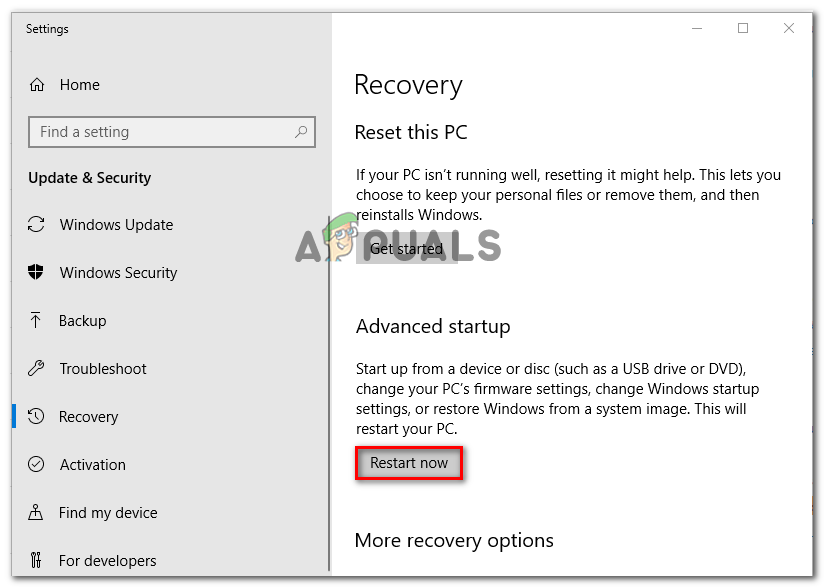824x587 pixels.
Task: Select the Reset this PC heading
Action: (411, 132)
